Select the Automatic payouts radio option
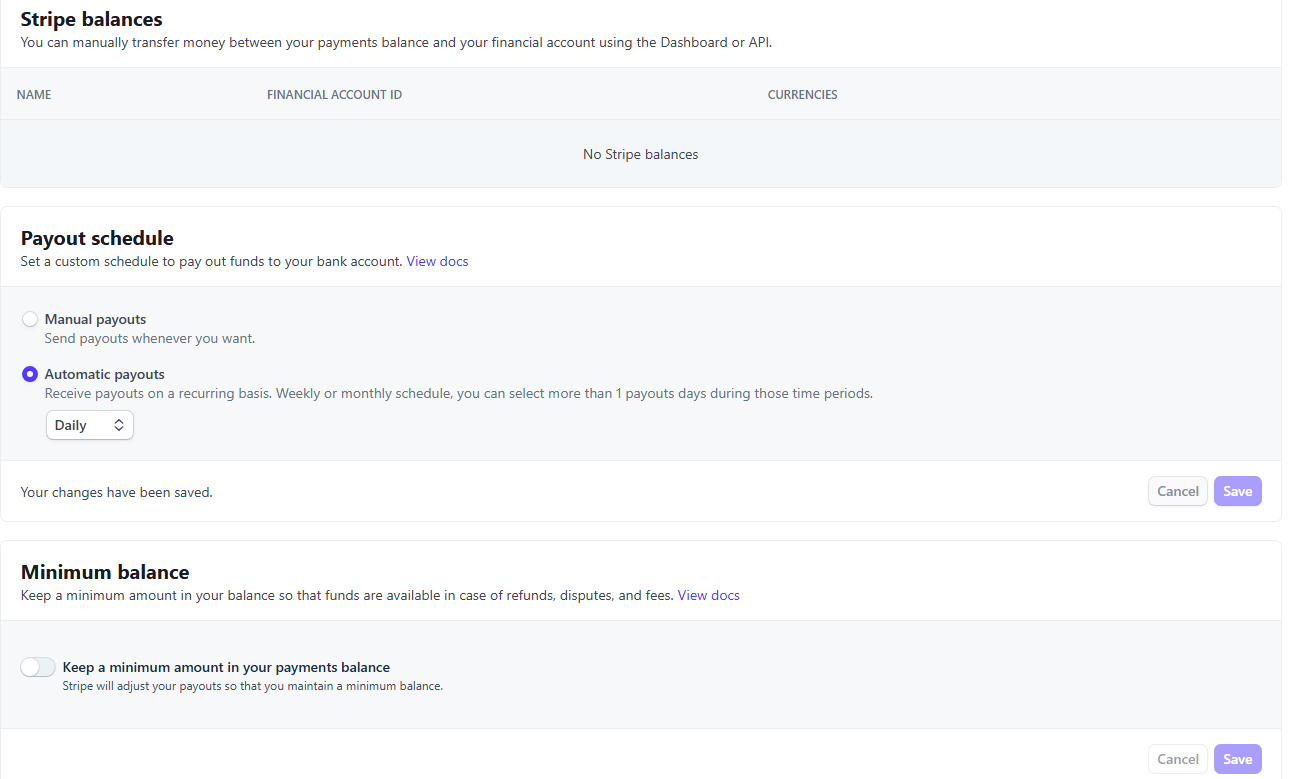This screenshot has width=1309, height=779. pyautogui.click(x=30, y=374)
